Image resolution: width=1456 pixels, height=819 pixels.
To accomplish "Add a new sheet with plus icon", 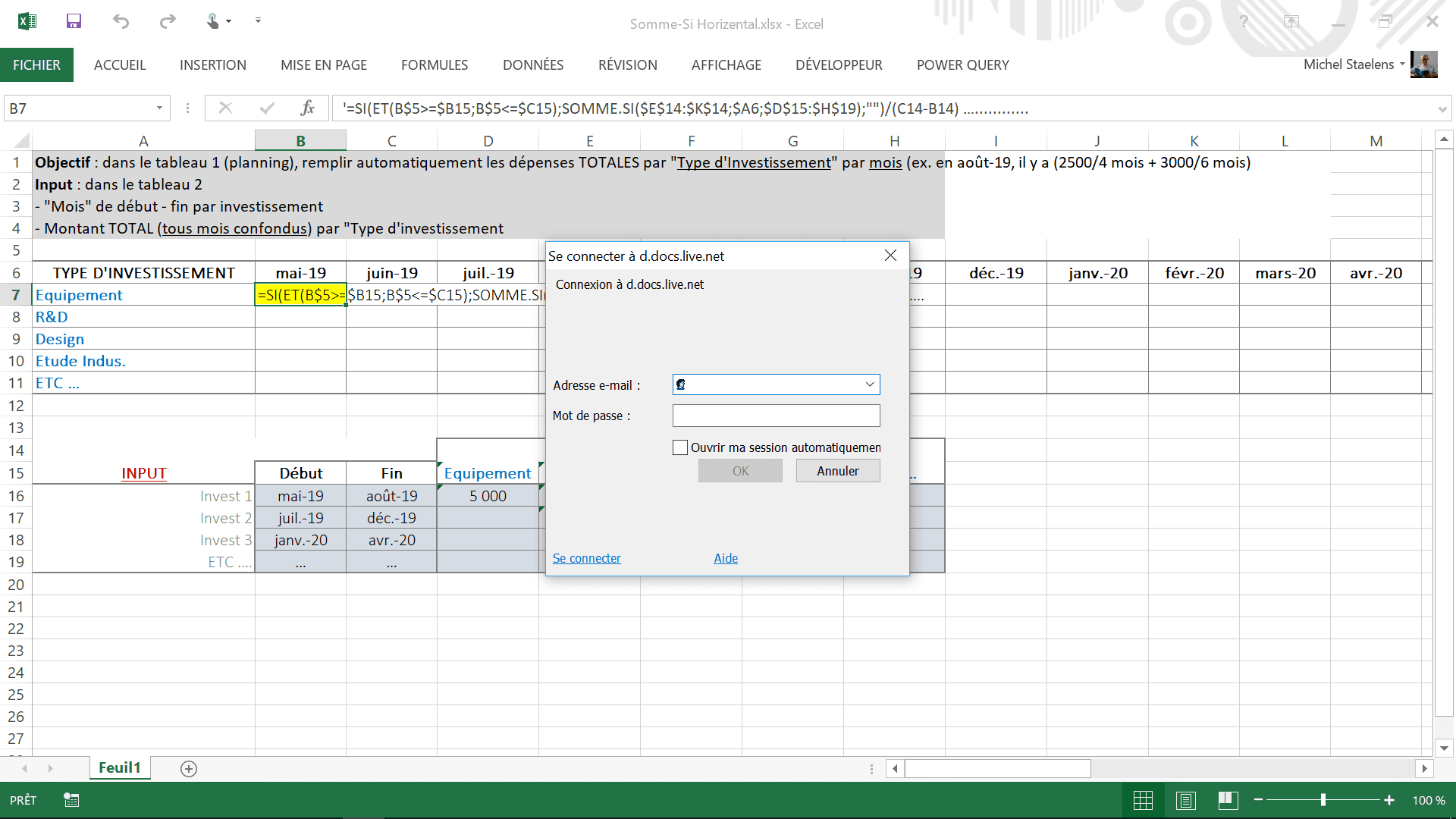I will pyautogui.click(x=189, y=769).
